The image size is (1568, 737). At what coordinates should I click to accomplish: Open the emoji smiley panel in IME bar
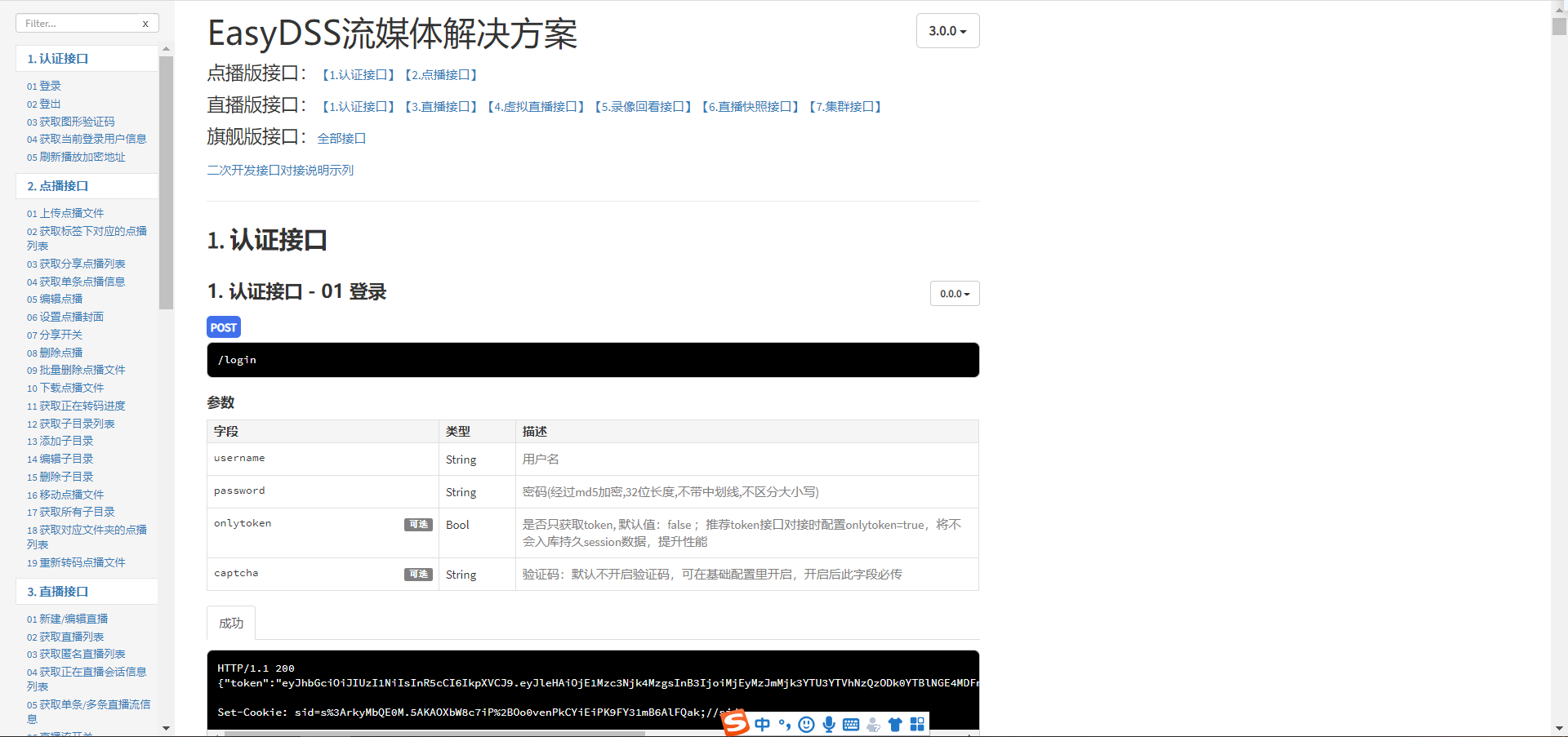[x=806, y=725]
